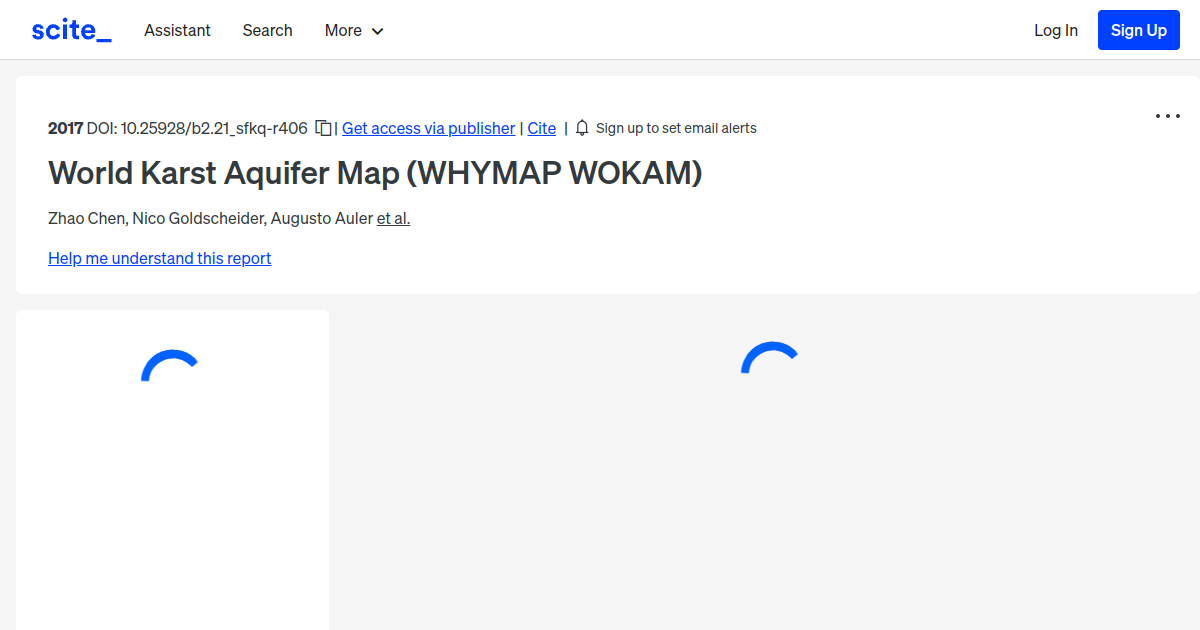The width and height of the screenshot is (1200, 630).
Task: Click Help me understand this report
Action: 159,258
